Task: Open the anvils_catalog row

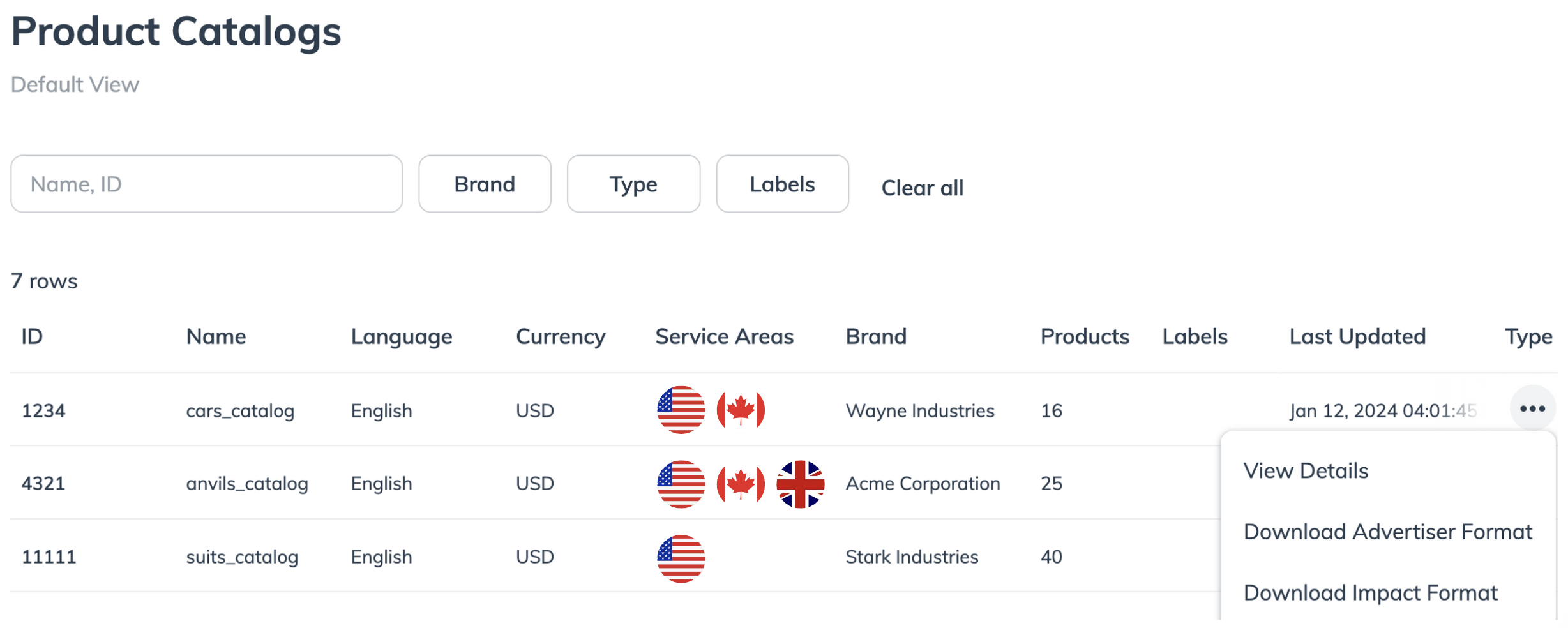Action: tap(247, 484)
